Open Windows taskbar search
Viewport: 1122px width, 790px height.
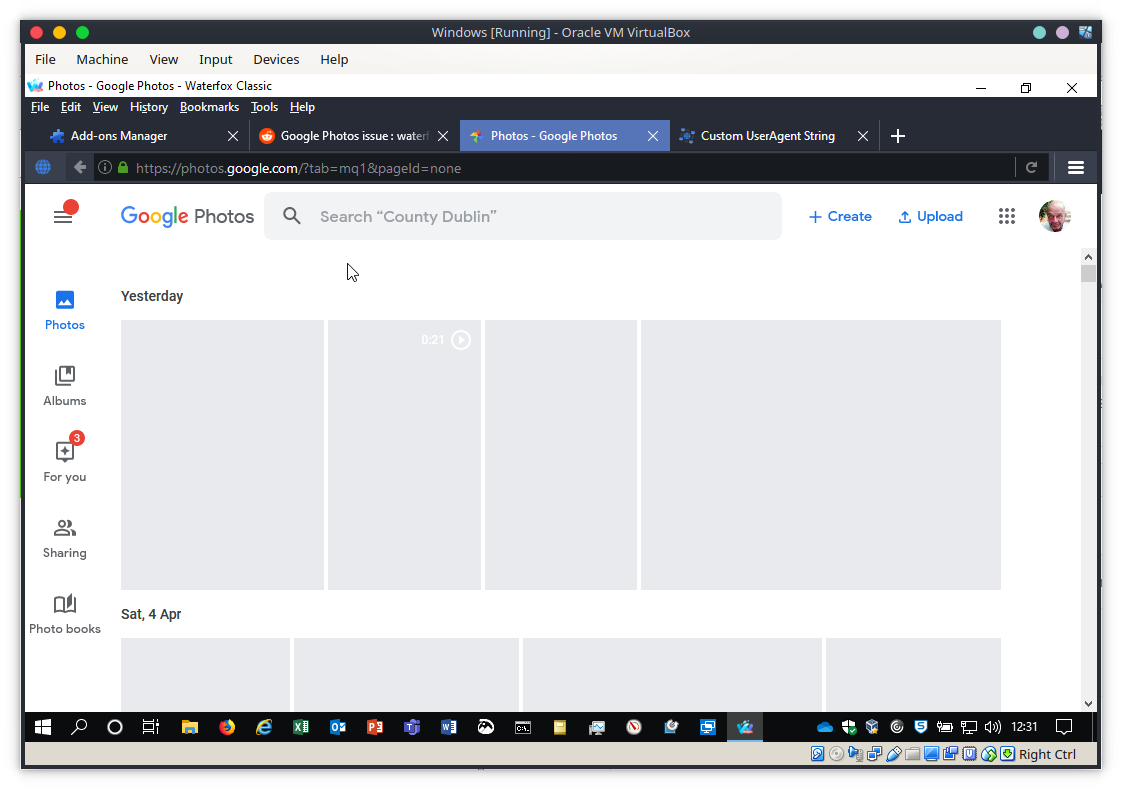(x=79, y=727)
